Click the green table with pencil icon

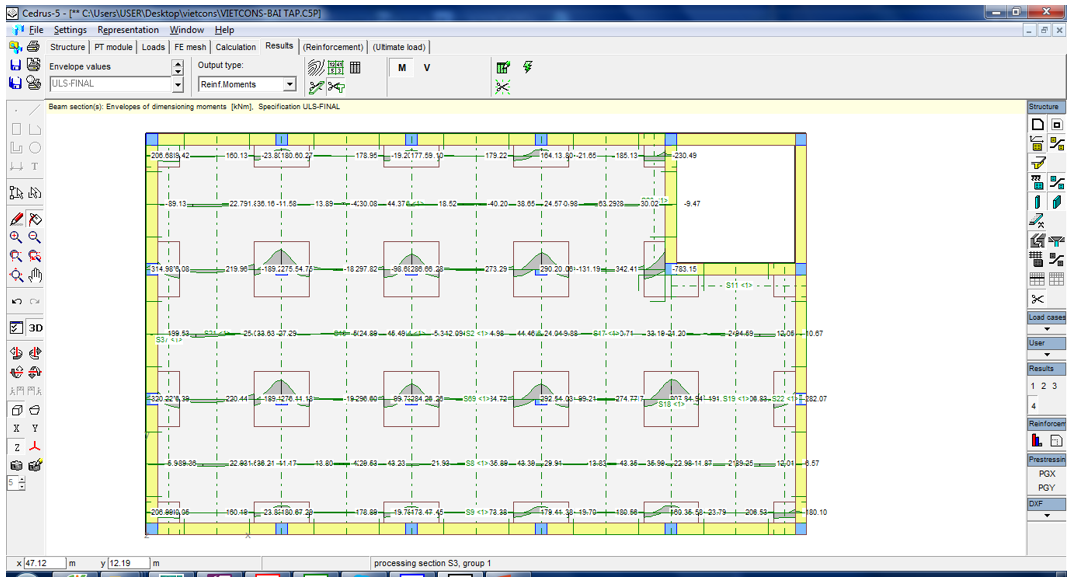pos(503,66)
